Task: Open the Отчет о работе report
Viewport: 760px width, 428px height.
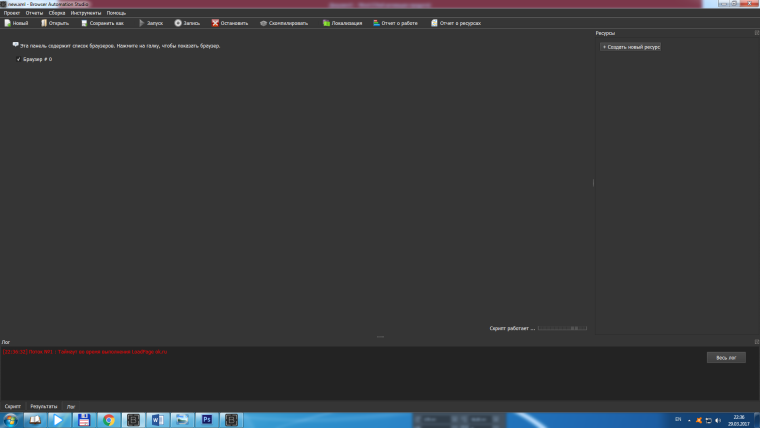Action: coord(395,22)
